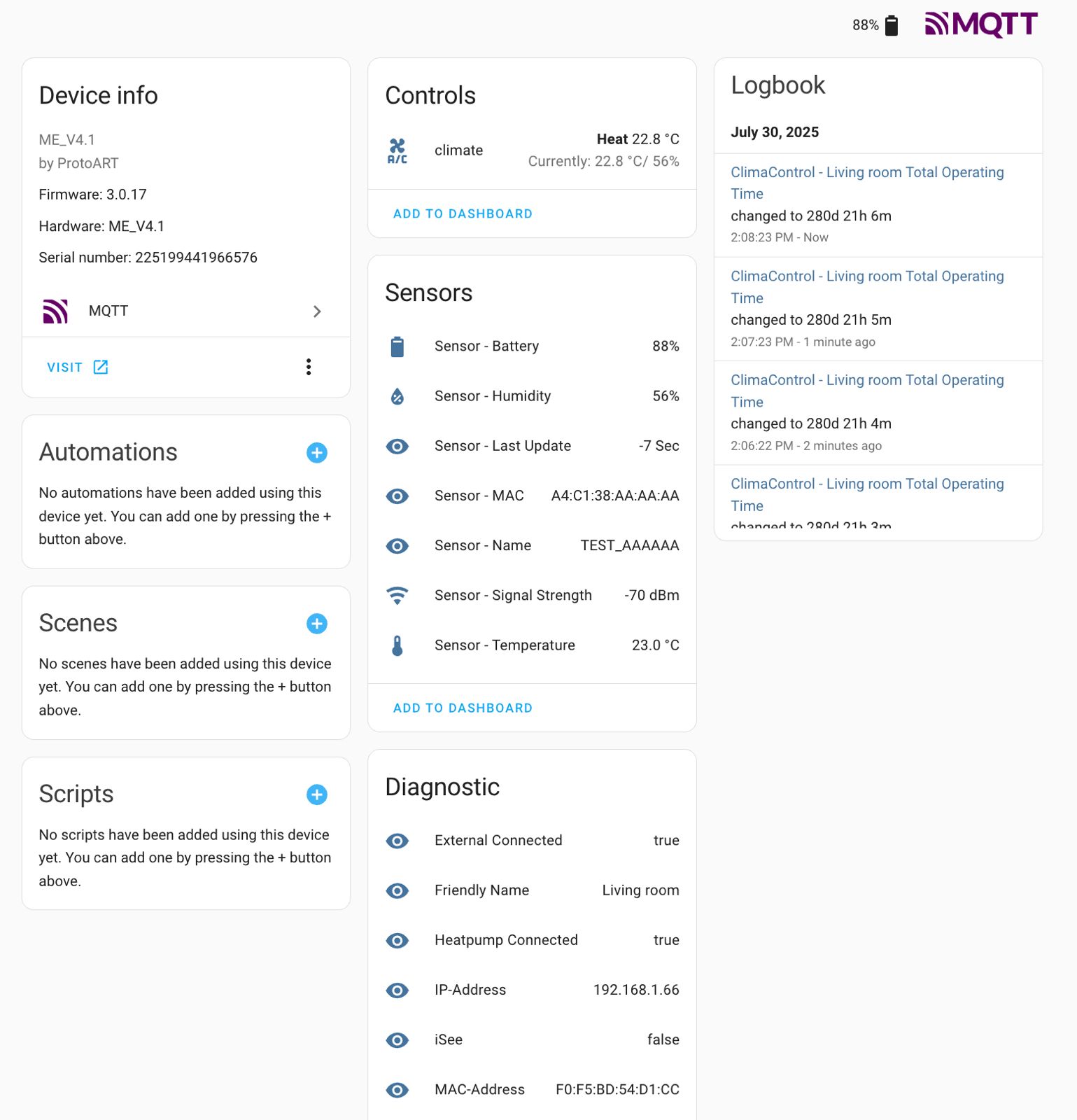The width and height of the screenshot is (1077, 1120).
Task: Add a new script with plus icon
Action: (x=317, y=794)
